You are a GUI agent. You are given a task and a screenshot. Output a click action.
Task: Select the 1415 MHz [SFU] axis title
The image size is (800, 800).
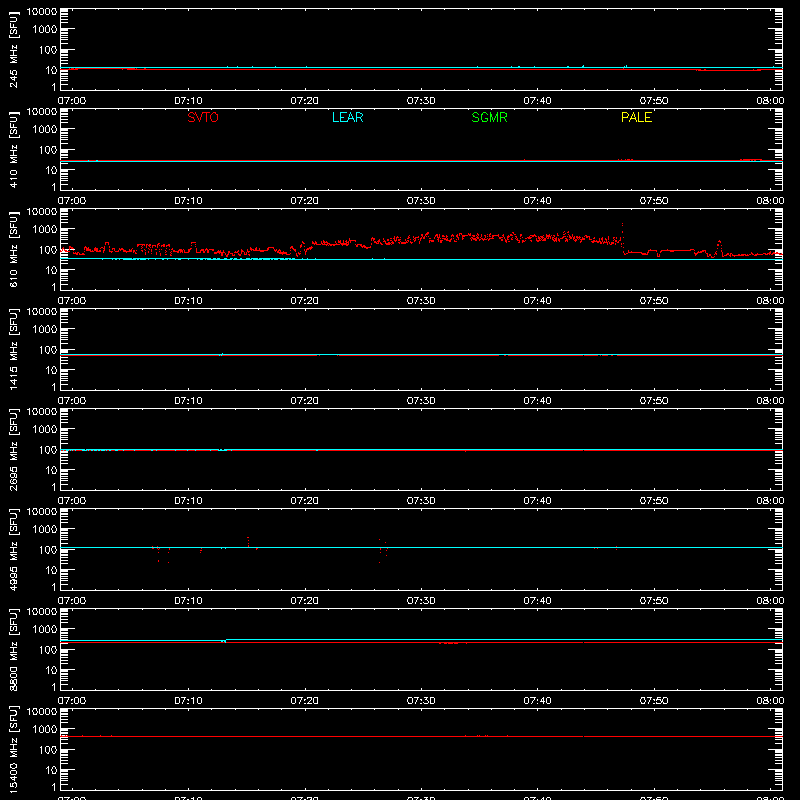tap(14, 349)
